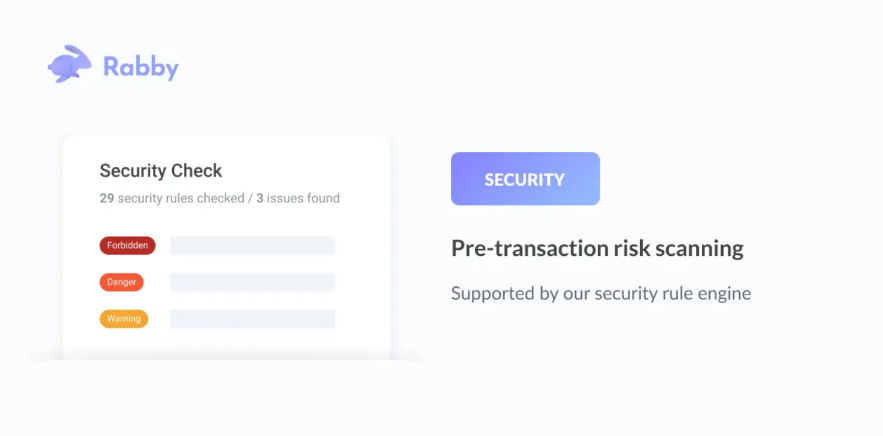Select the Forbidden risk badge
This screenshot has width=883, height=436.
[x=127, y=246]
